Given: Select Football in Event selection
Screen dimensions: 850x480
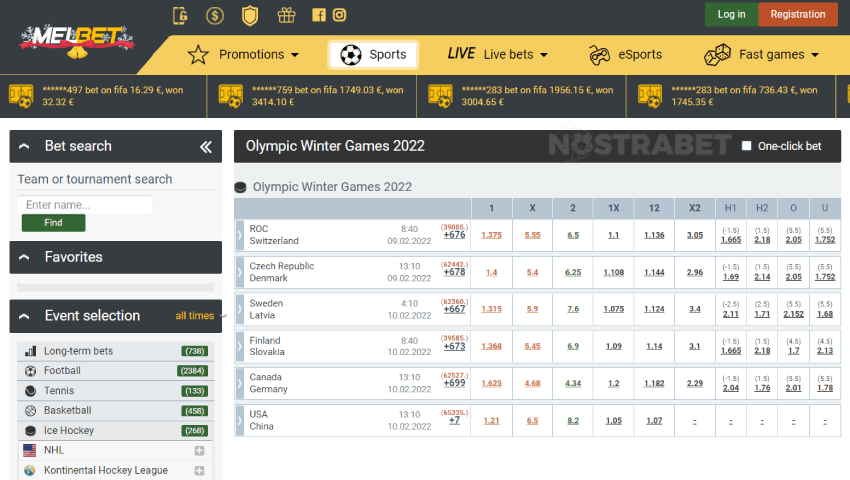Looking at the screenshot, I should (115, 371).
